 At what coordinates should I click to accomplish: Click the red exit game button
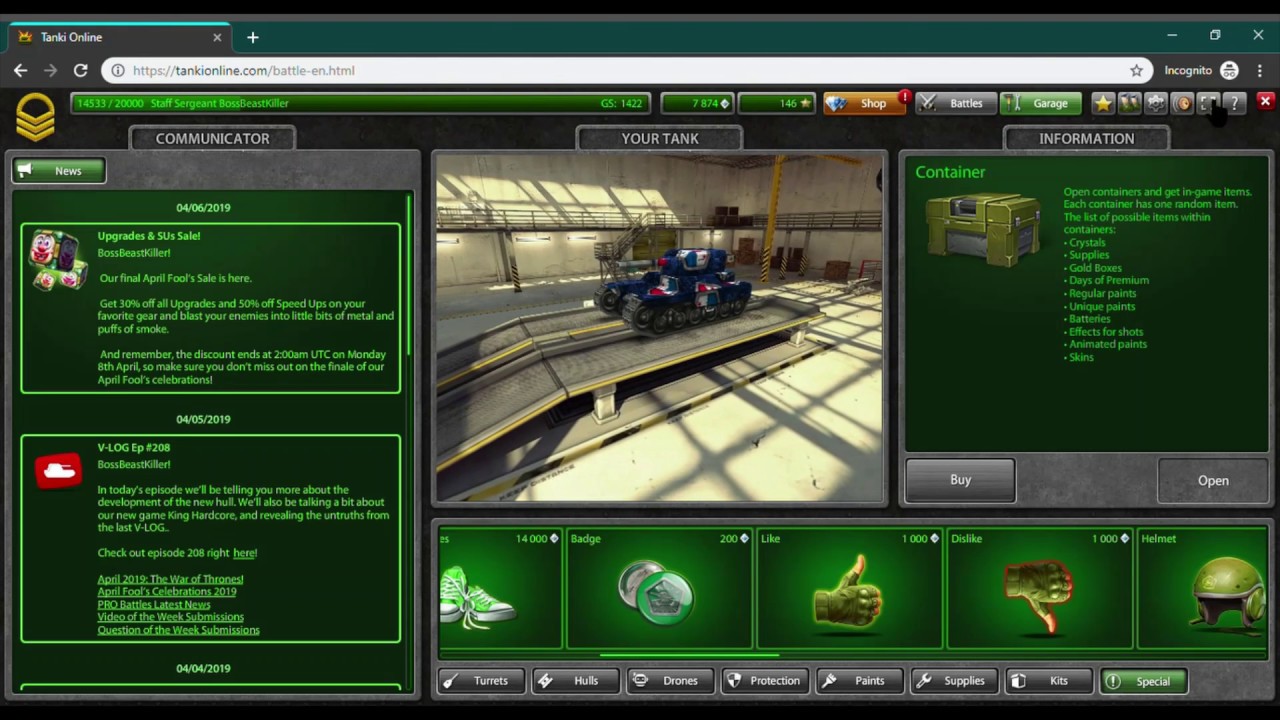pos(1265,102)
